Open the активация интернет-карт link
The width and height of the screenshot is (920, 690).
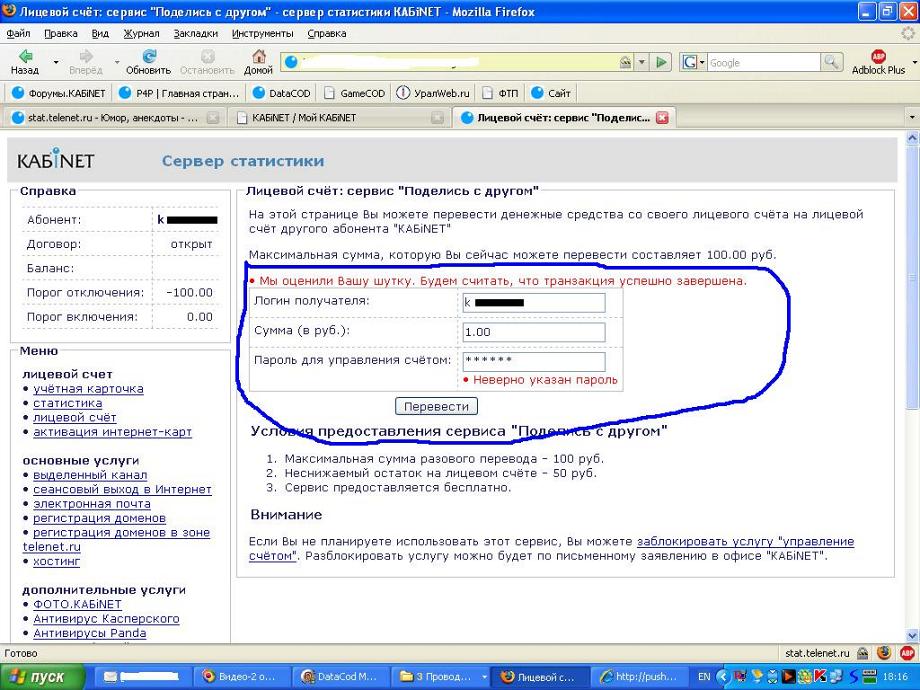tap(113, 432)
